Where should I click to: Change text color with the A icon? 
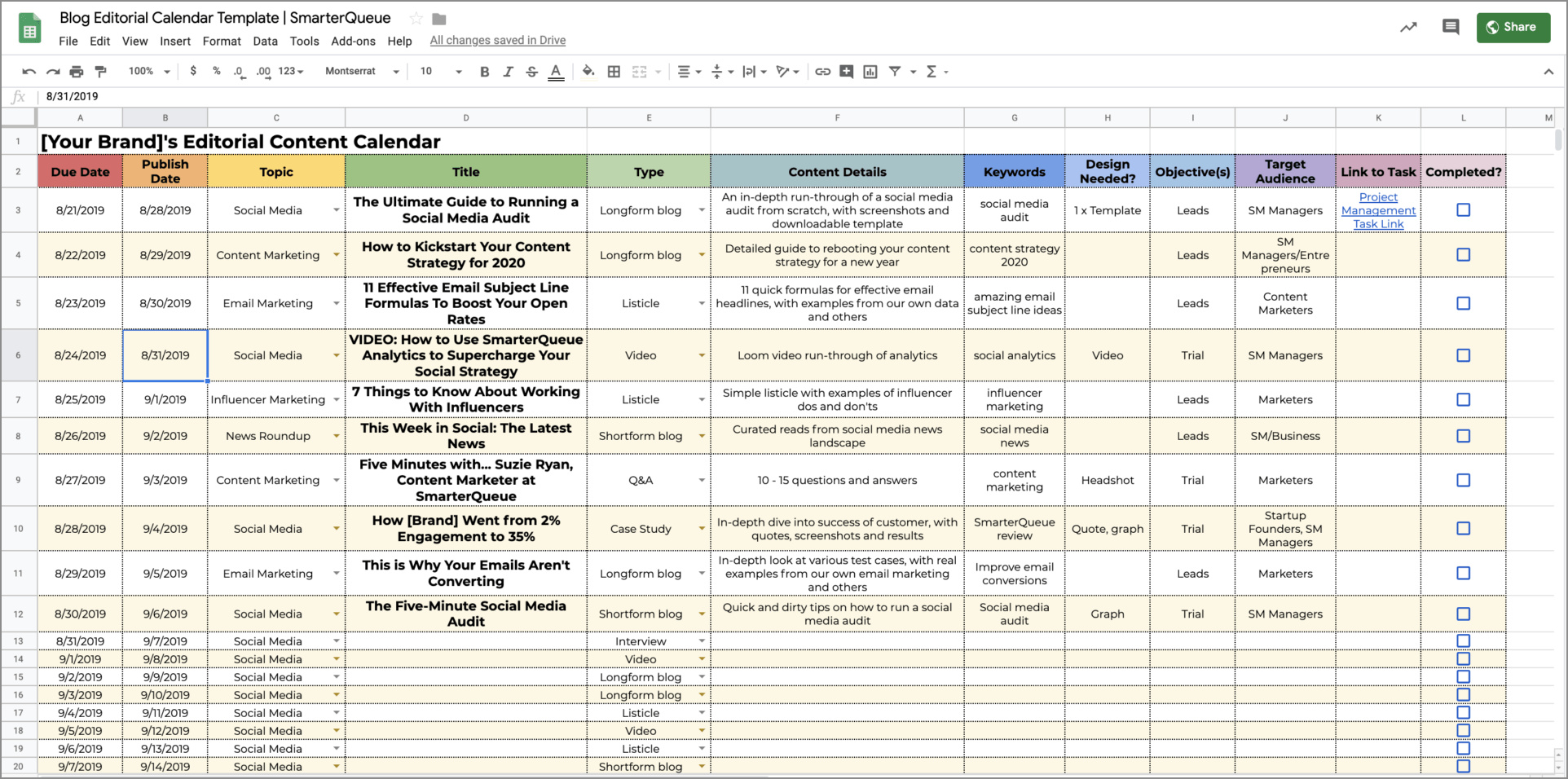(555, 72)
